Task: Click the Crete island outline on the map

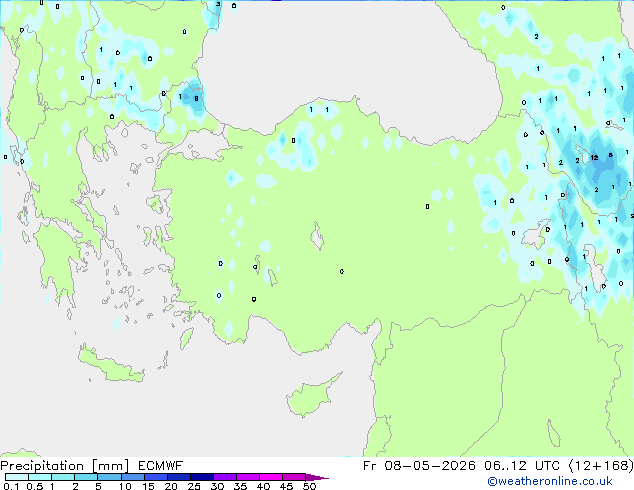Action: point(110,365)
